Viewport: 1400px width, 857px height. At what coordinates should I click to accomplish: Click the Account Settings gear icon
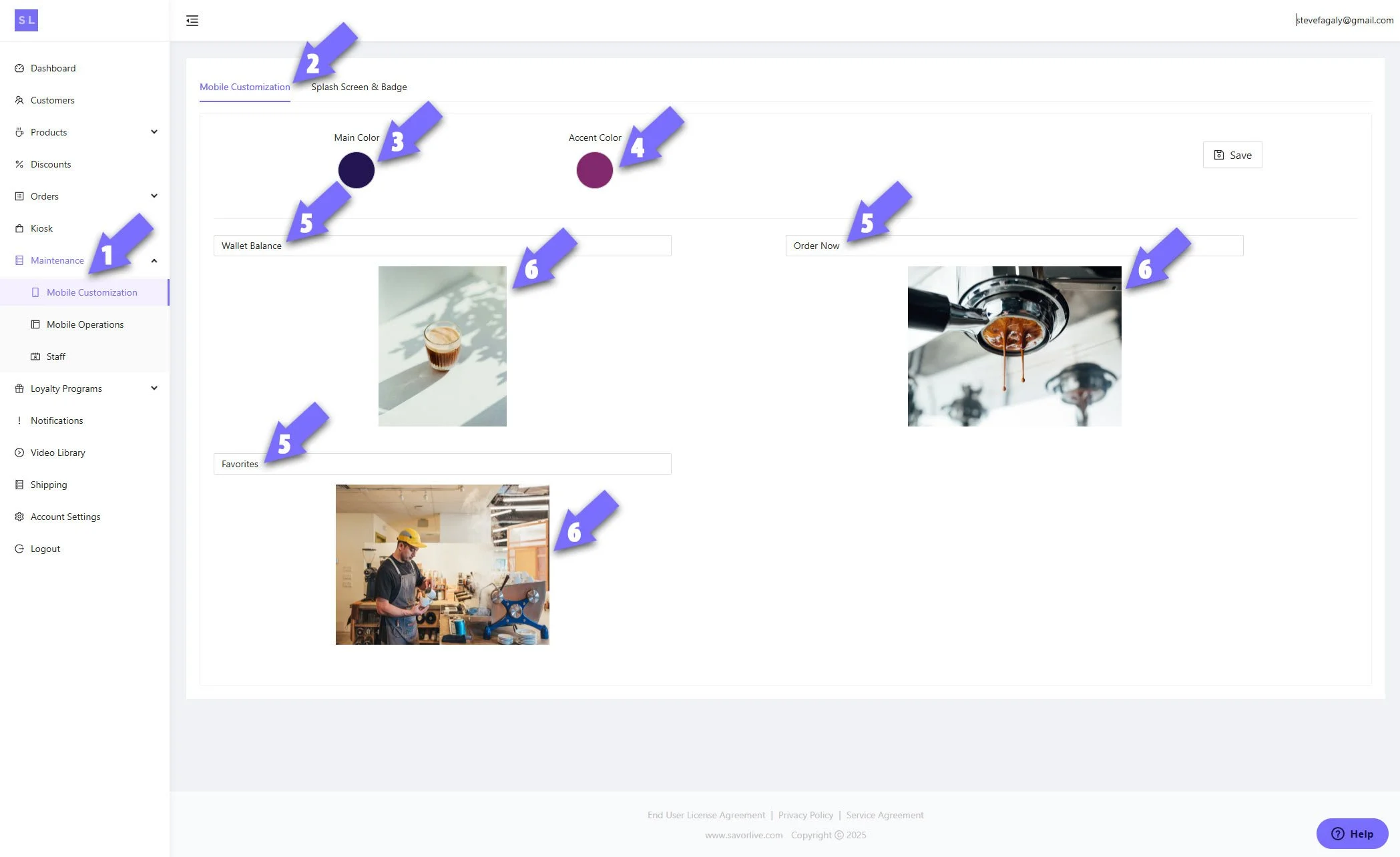pyautogui.click(x=19, y=517)
